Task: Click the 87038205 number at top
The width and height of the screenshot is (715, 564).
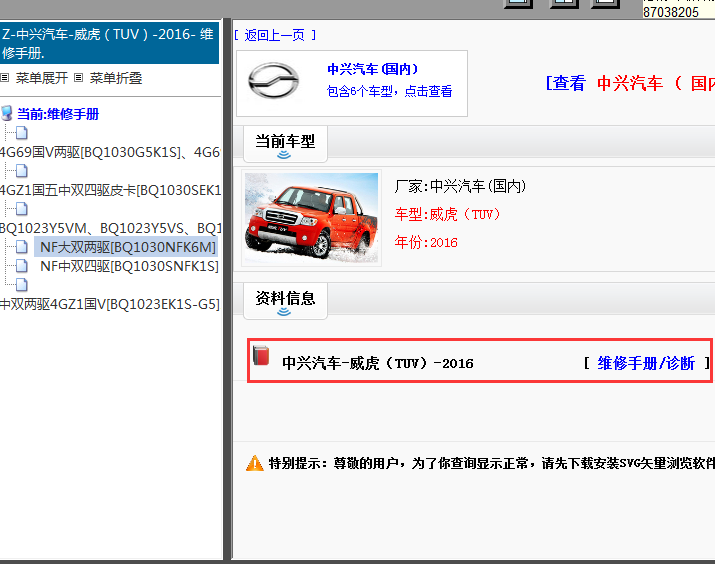Action: tap(670, 12)
